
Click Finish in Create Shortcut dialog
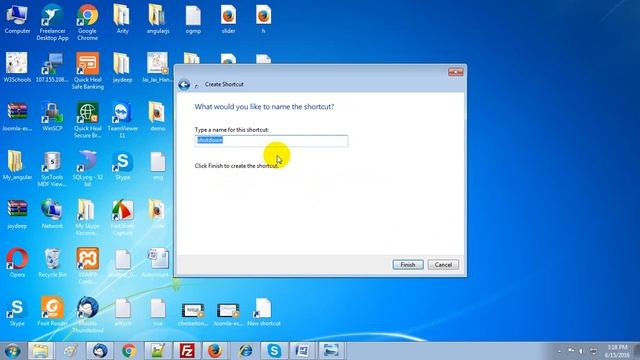[x=408, y=265]
